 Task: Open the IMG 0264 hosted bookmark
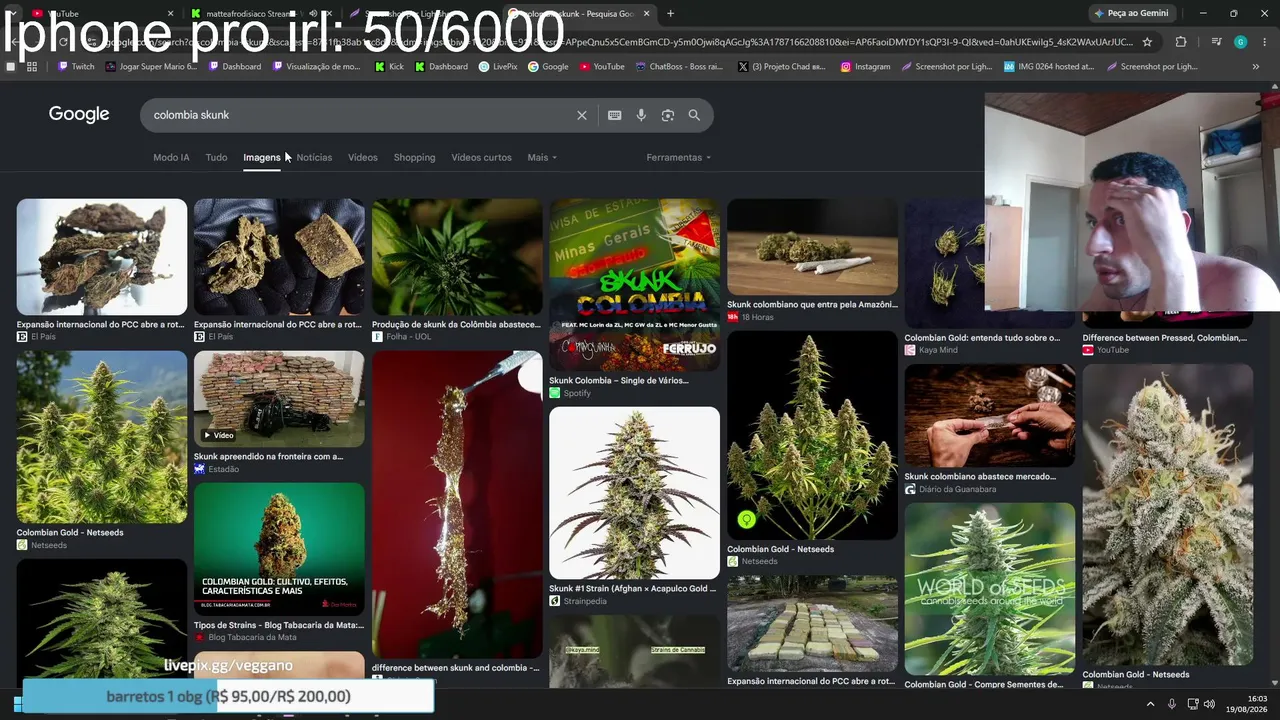coord(1049,67)
